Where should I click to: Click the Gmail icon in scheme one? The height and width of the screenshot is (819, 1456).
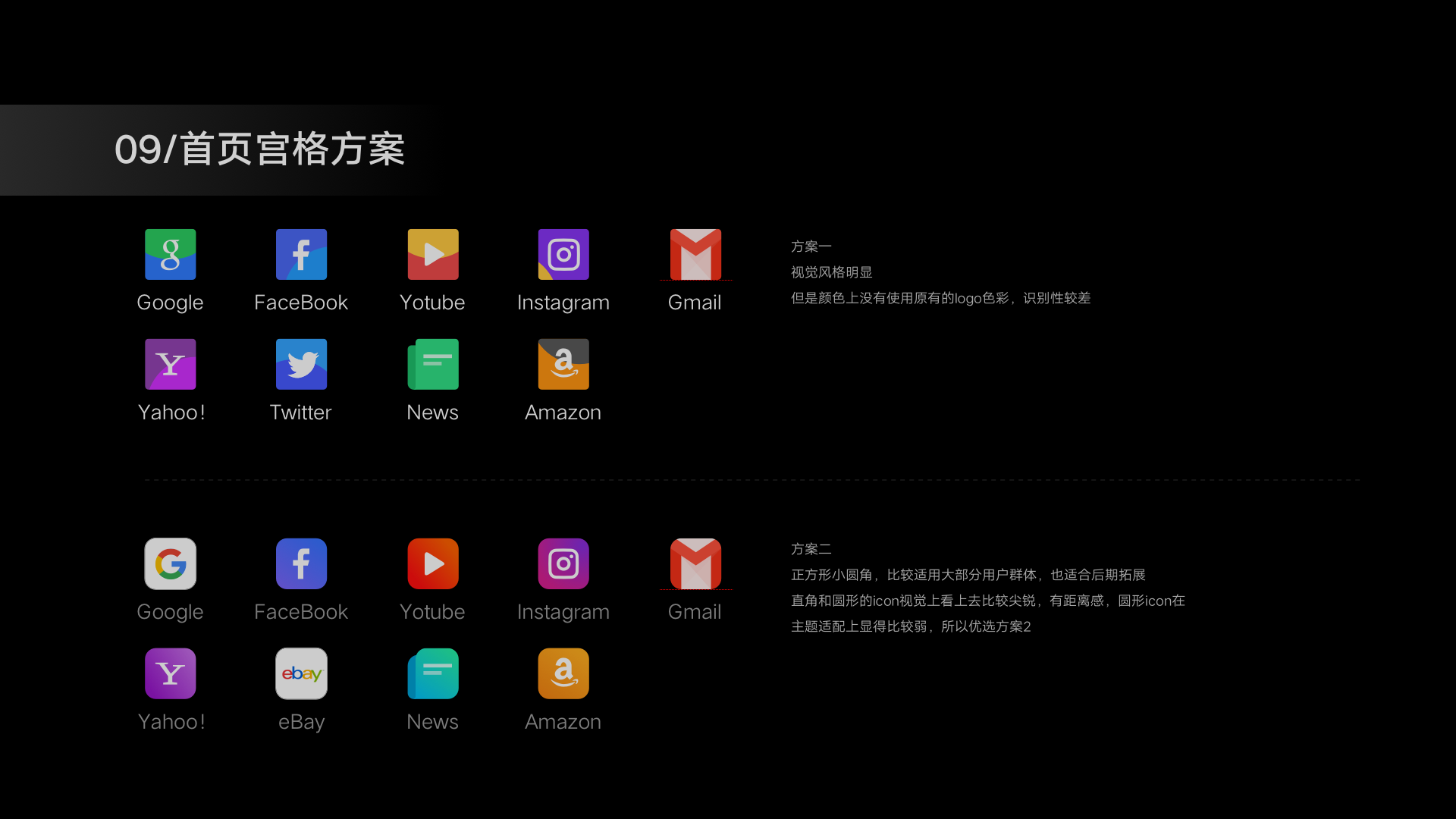(x=695, y=254)
